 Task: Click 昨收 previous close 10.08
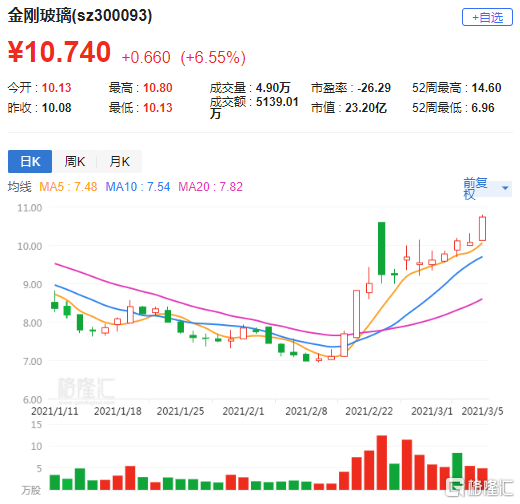[56, 108]
